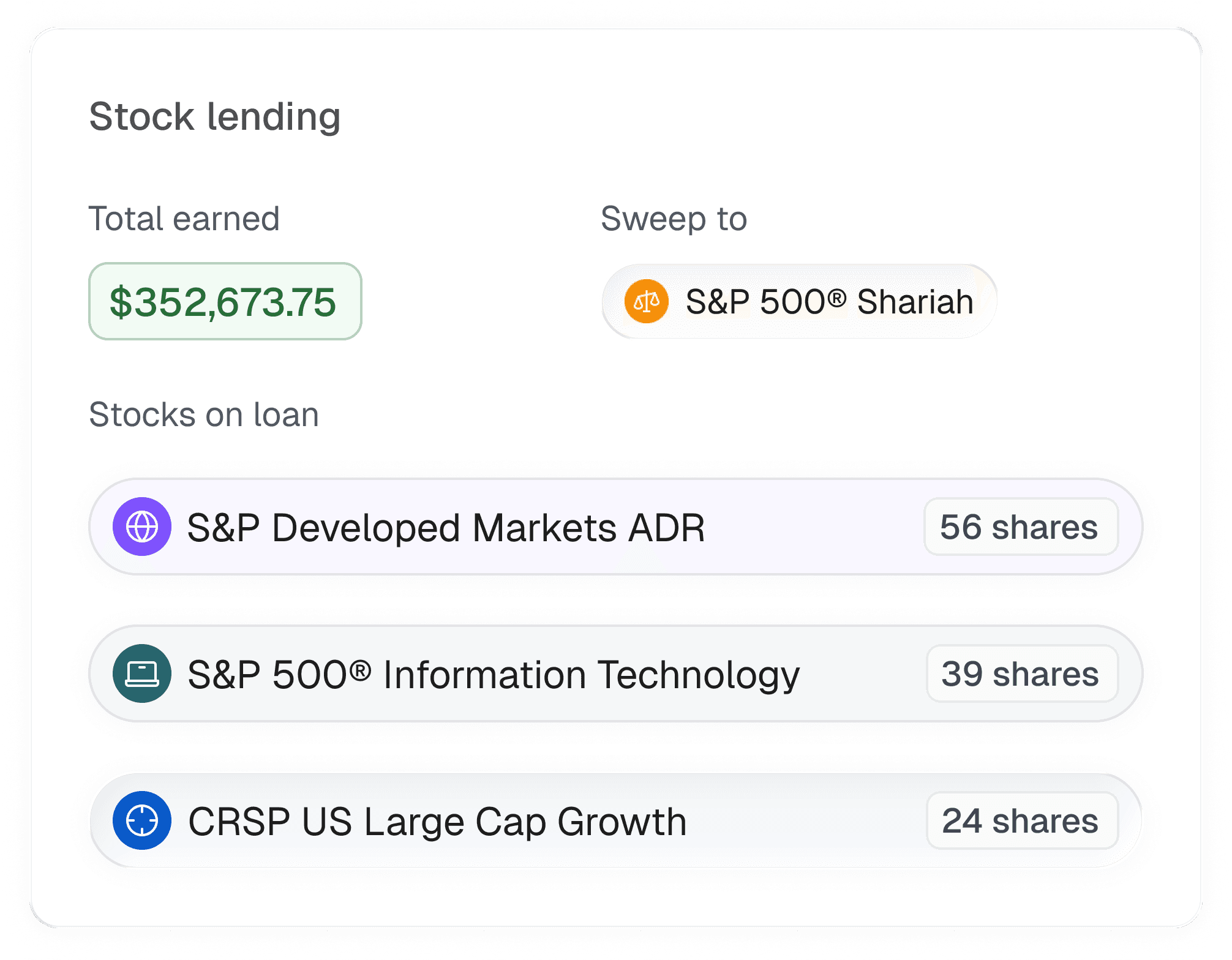1232x960 pixels.
Task: Click the orange scales icon
Action: pos(646,301)
